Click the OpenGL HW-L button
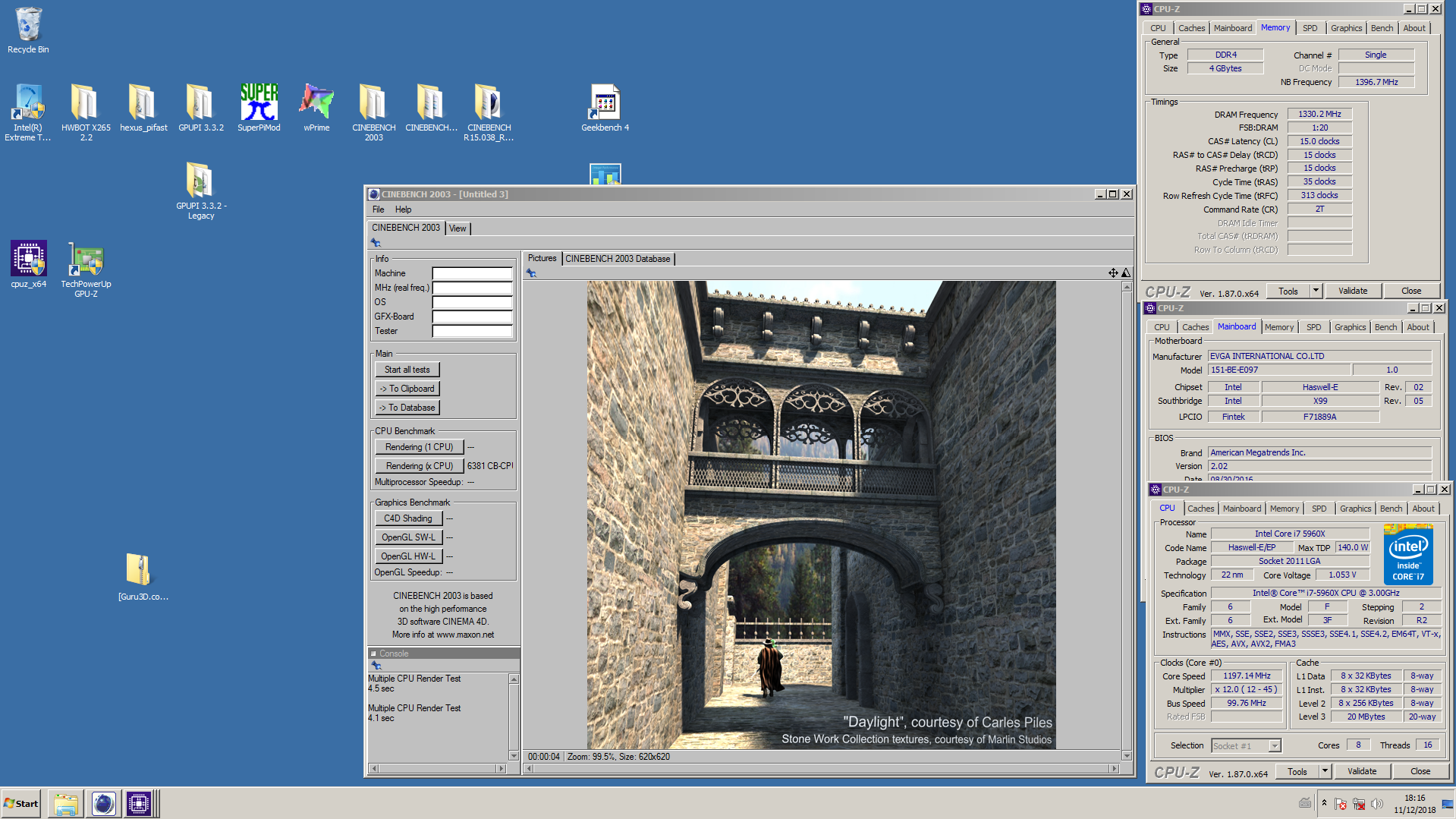Viewport: 1456px width, 819px height. click(x=407, y=556)
